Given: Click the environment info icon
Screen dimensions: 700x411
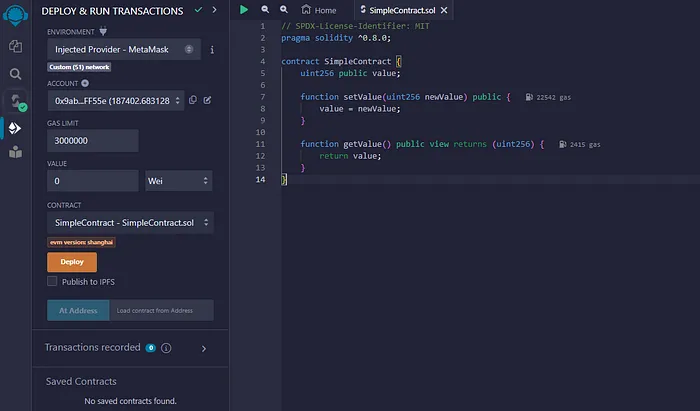Looking at the screenshot, I should 211,49.
